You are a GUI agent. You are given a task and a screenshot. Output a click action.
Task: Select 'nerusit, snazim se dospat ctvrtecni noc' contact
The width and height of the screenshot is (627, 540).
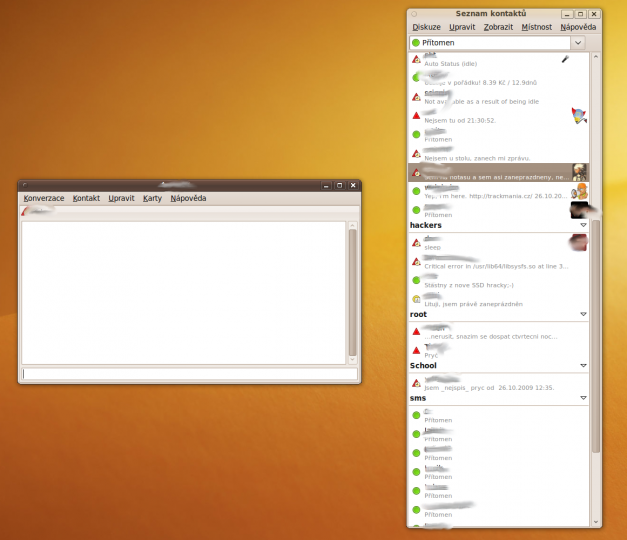coord(499,332)
